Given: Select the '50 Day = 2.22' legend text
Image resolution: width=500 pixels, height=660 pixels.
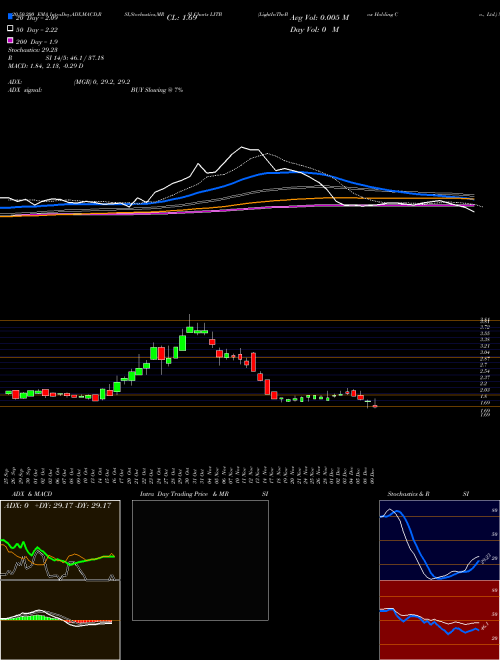Looking at the screenshot, I should tap(37, 30).
